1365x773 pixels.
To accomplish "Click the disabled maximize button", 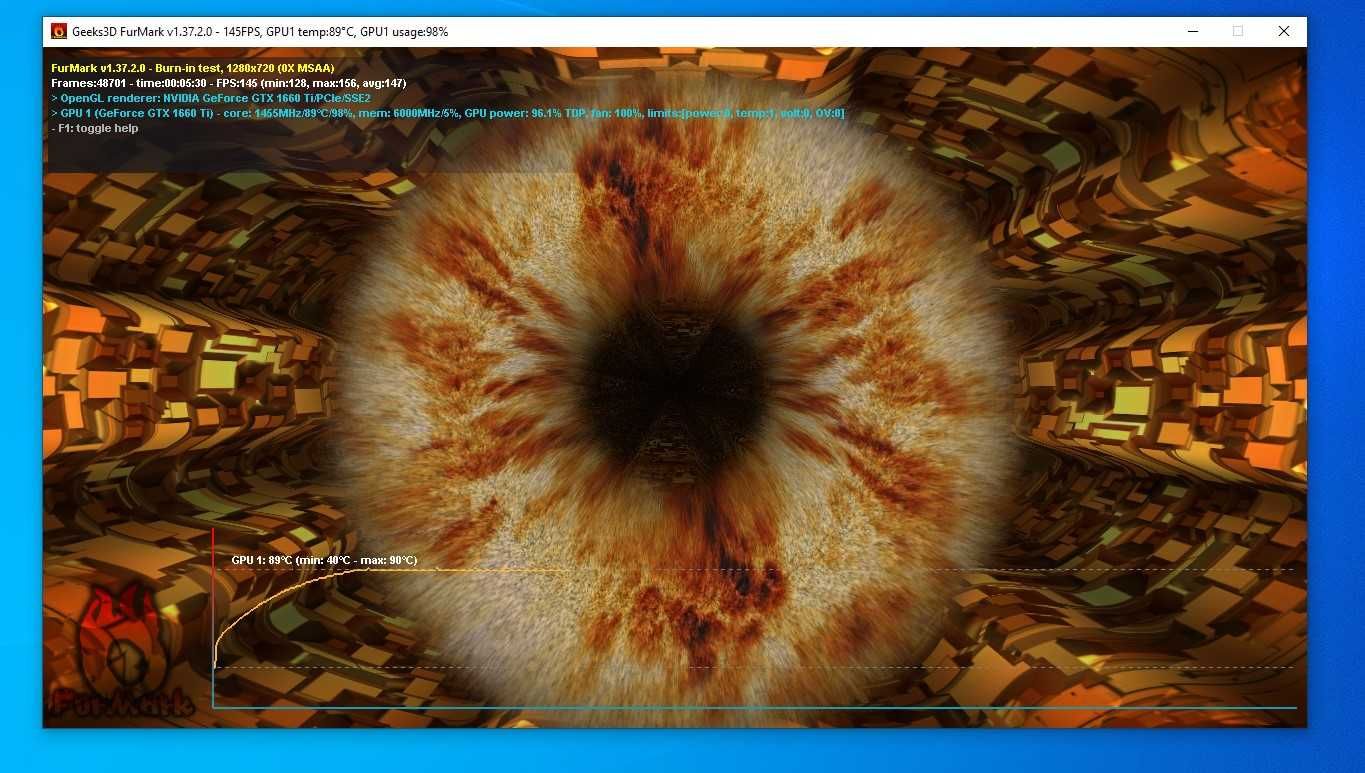I will pos(1238,31).
